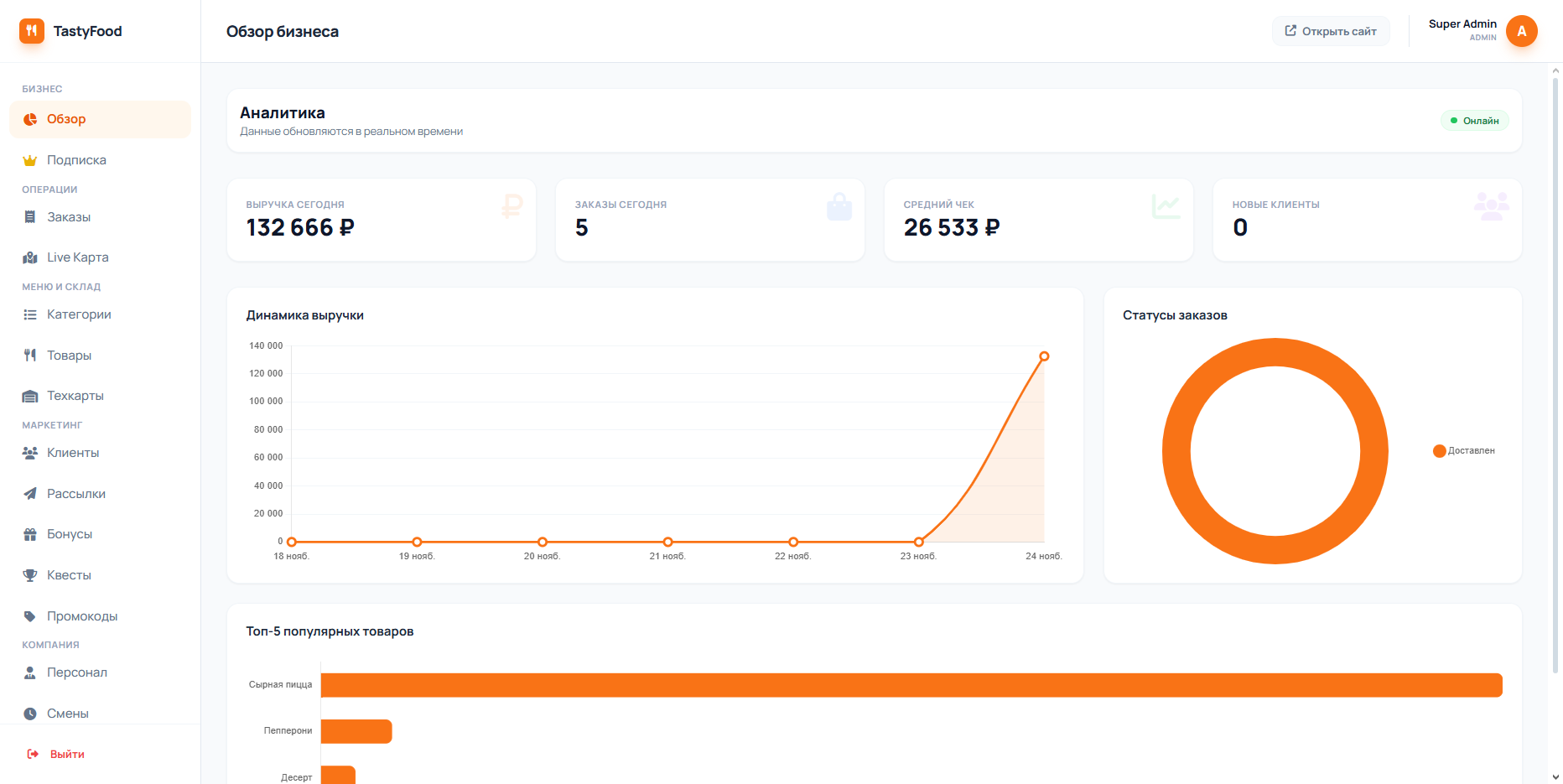Toggle the Доставлен legend item in chart
The width and height of the screenshot is (1563, 784).
click(x=1464, y=451)
